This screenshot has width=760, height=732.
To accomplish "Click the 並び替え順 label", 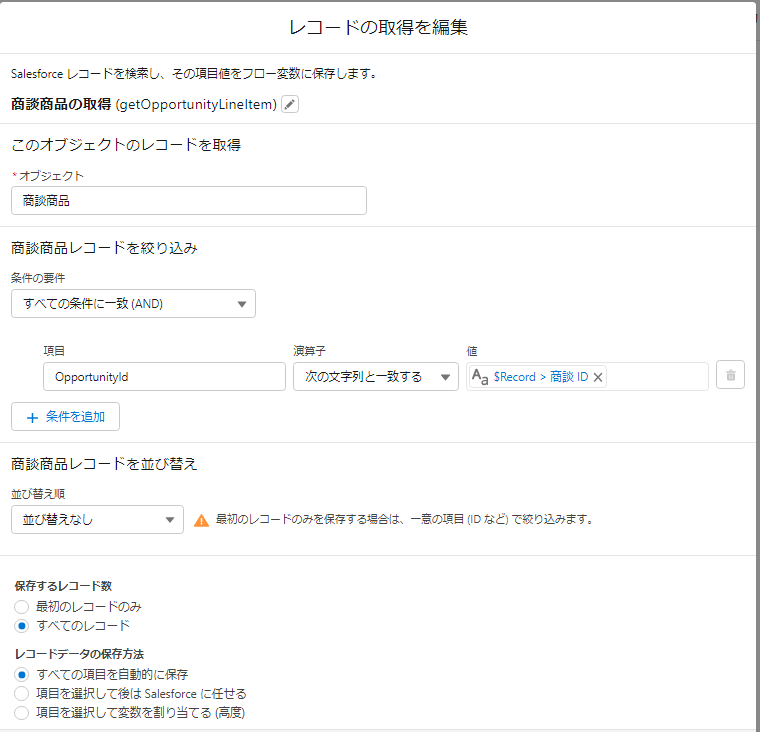I will click(38, 494).
